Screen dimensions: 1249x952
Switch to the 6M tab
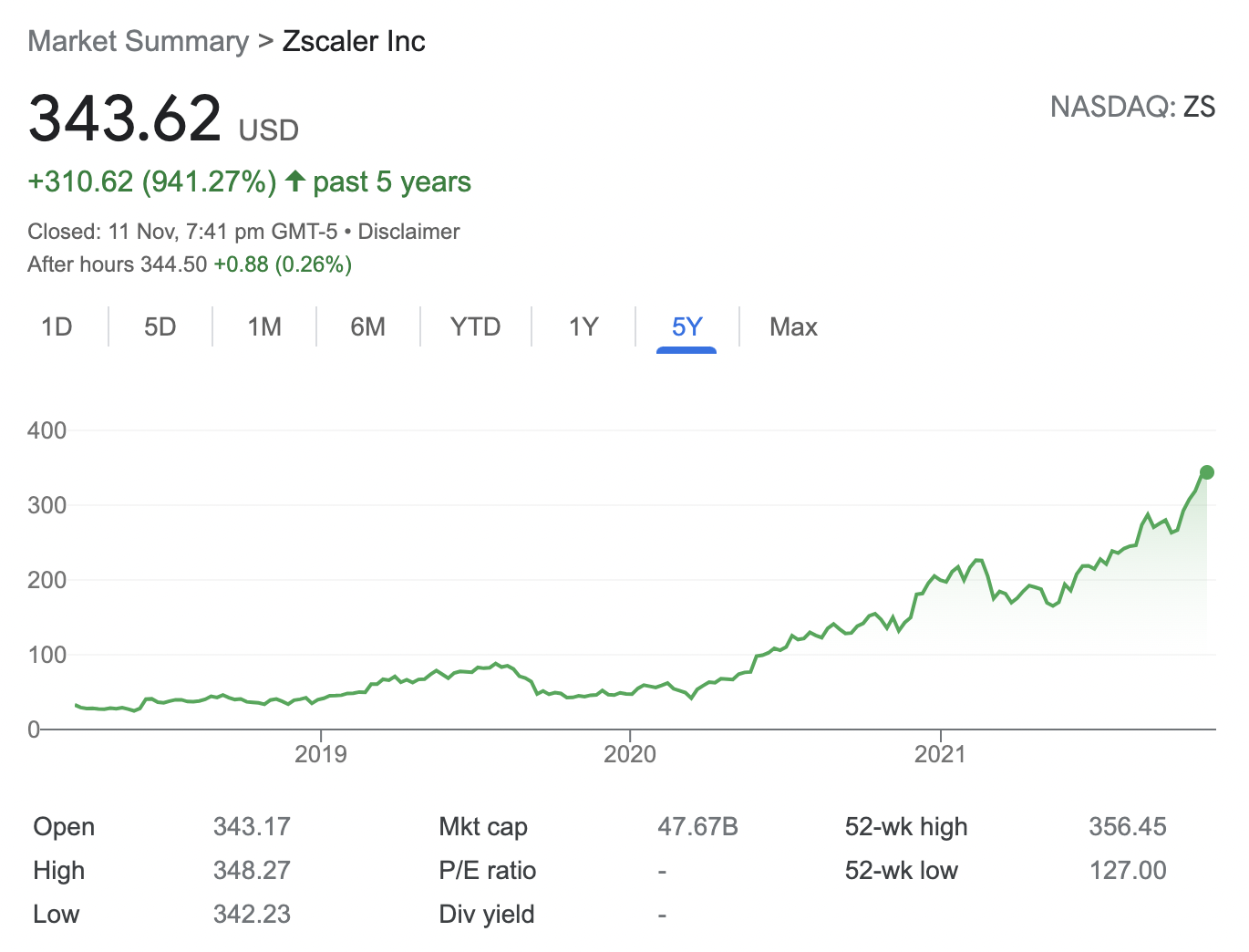pos(368,326)
